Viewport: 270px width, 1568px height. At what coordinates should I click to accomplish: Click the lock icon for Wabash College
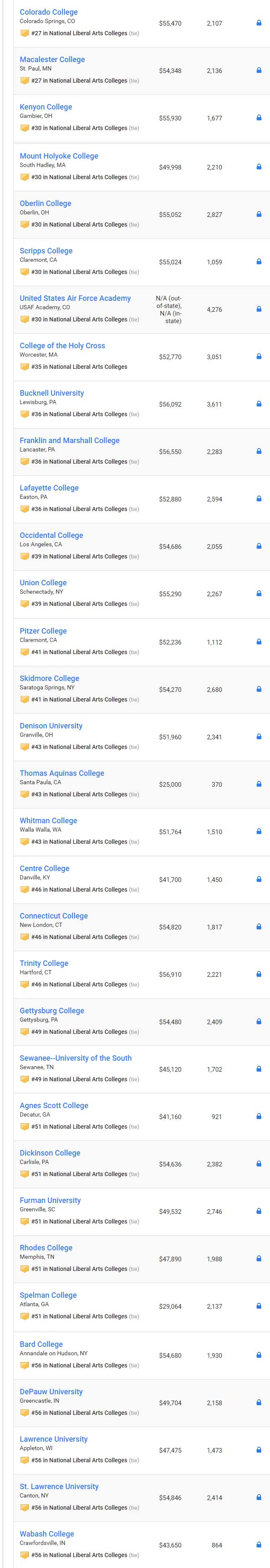[x=259, y=1545]
